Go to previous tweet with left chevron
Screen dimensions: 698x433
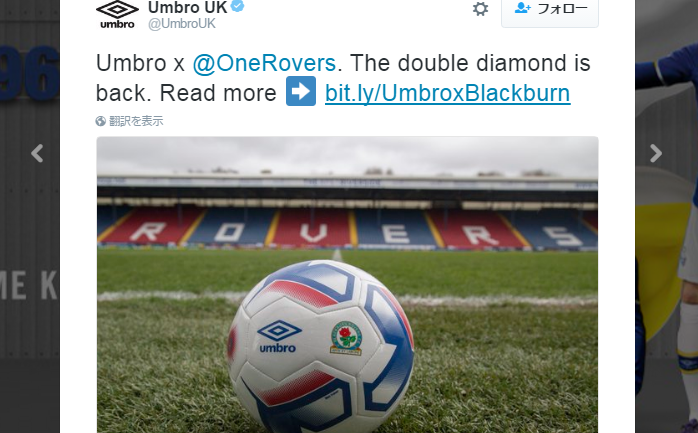coord(37,153)
